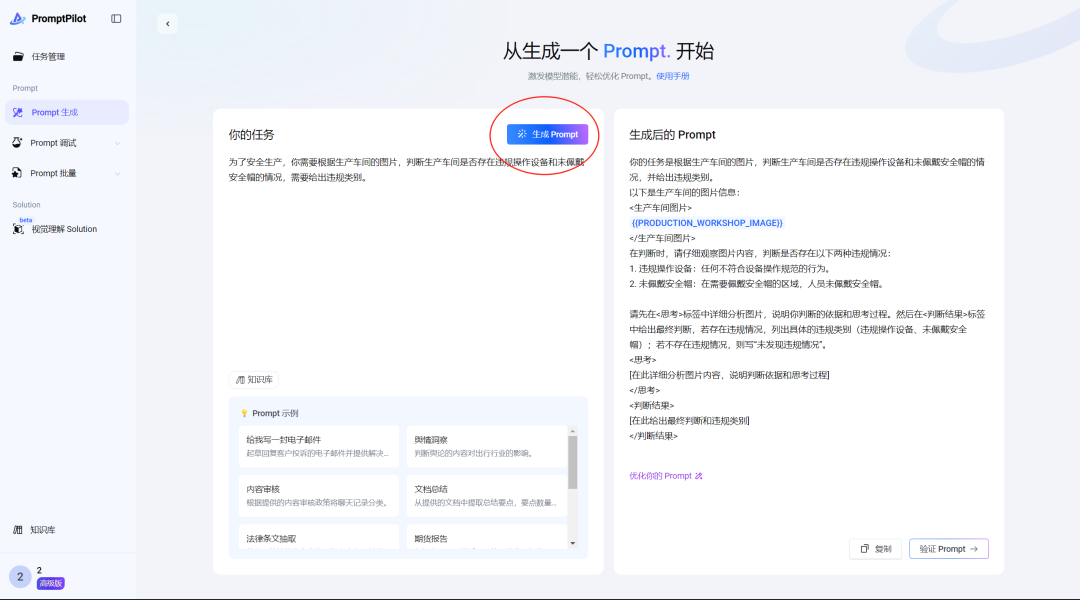This screenshot has height=600, width=1080.
Task: Click the 优化你的 Prompt link
Action: 665,476
